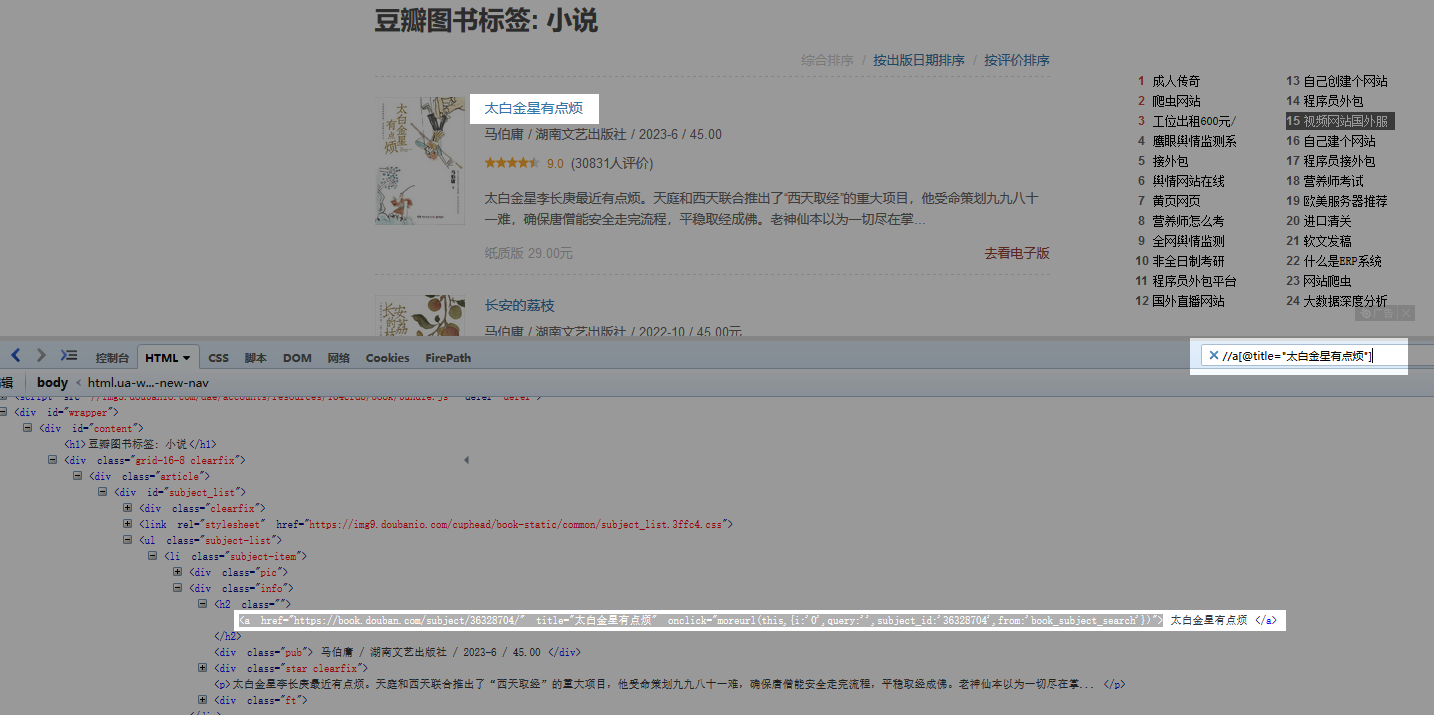Screen dimensions: 1434x724
Task: Close the advertisement with its X icon
Action: pyautogui.click(x=1406, y=314)
